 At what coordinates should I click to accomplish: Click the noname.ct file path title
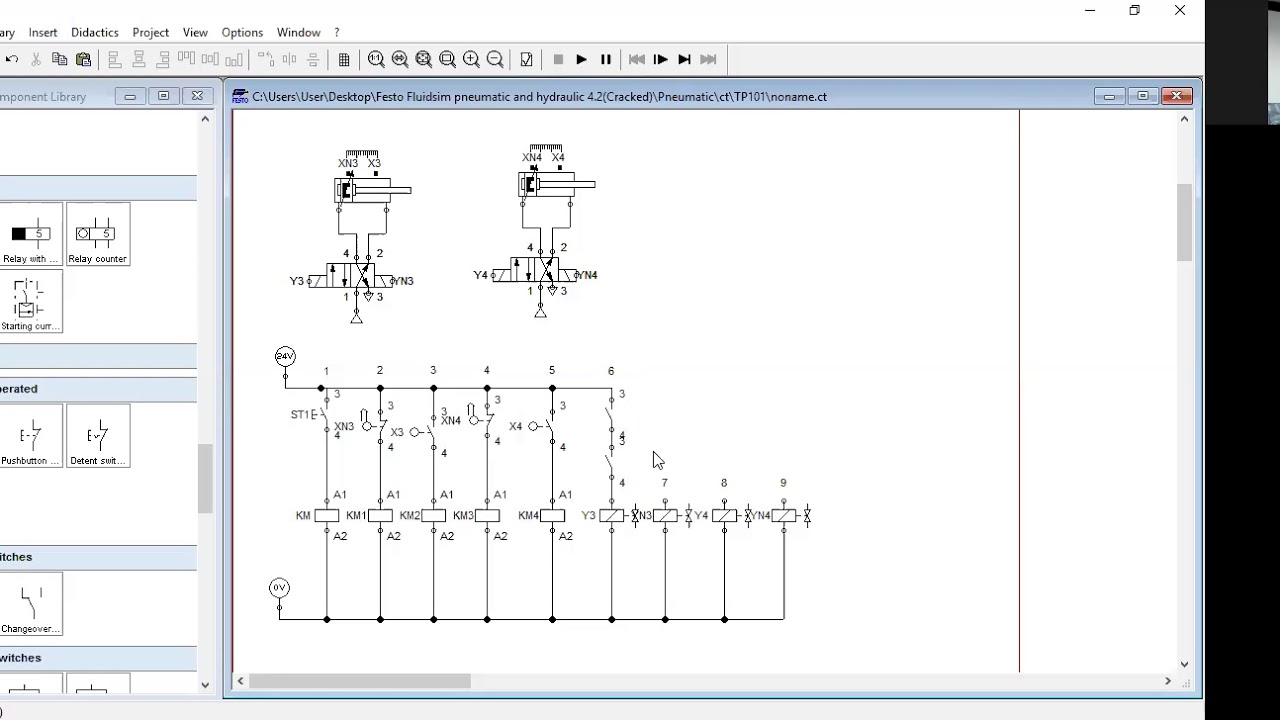[540, 97]
